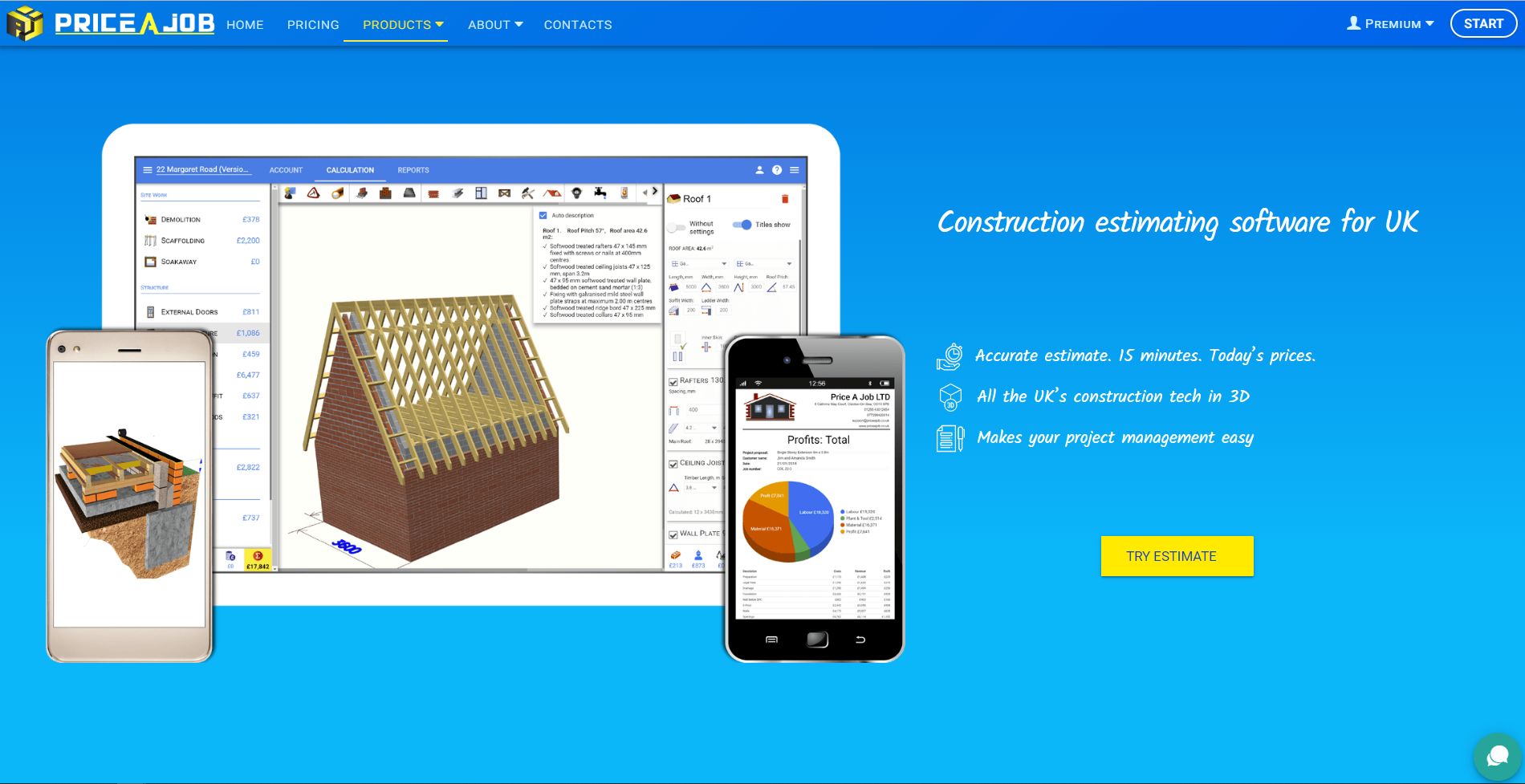The image size is (1525, 784).
Task: Click the 3D cube icon
Action: (950, 397)
